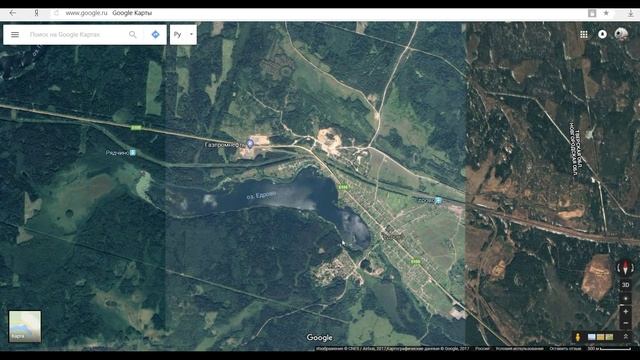Click the Gazpromneft station pin
Viewport: 640px width, 360px height.
[x=250, y=144]
